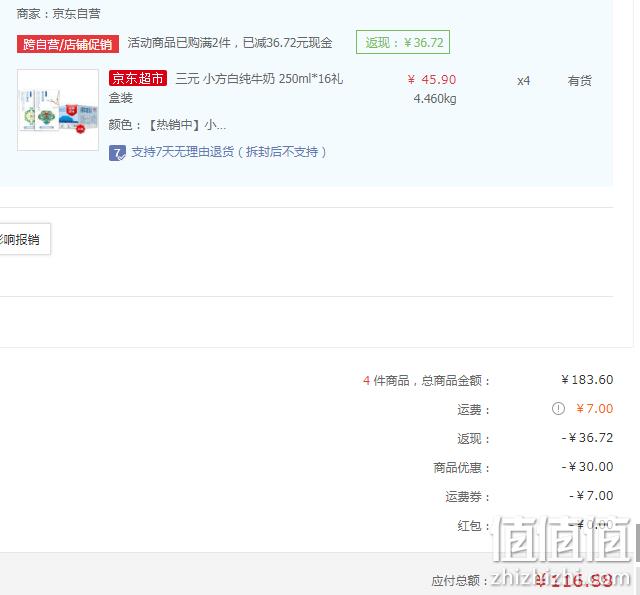The image size is (640, 595).
Task: Click the shipping fee info icon
Action: (x=558, y=408)
